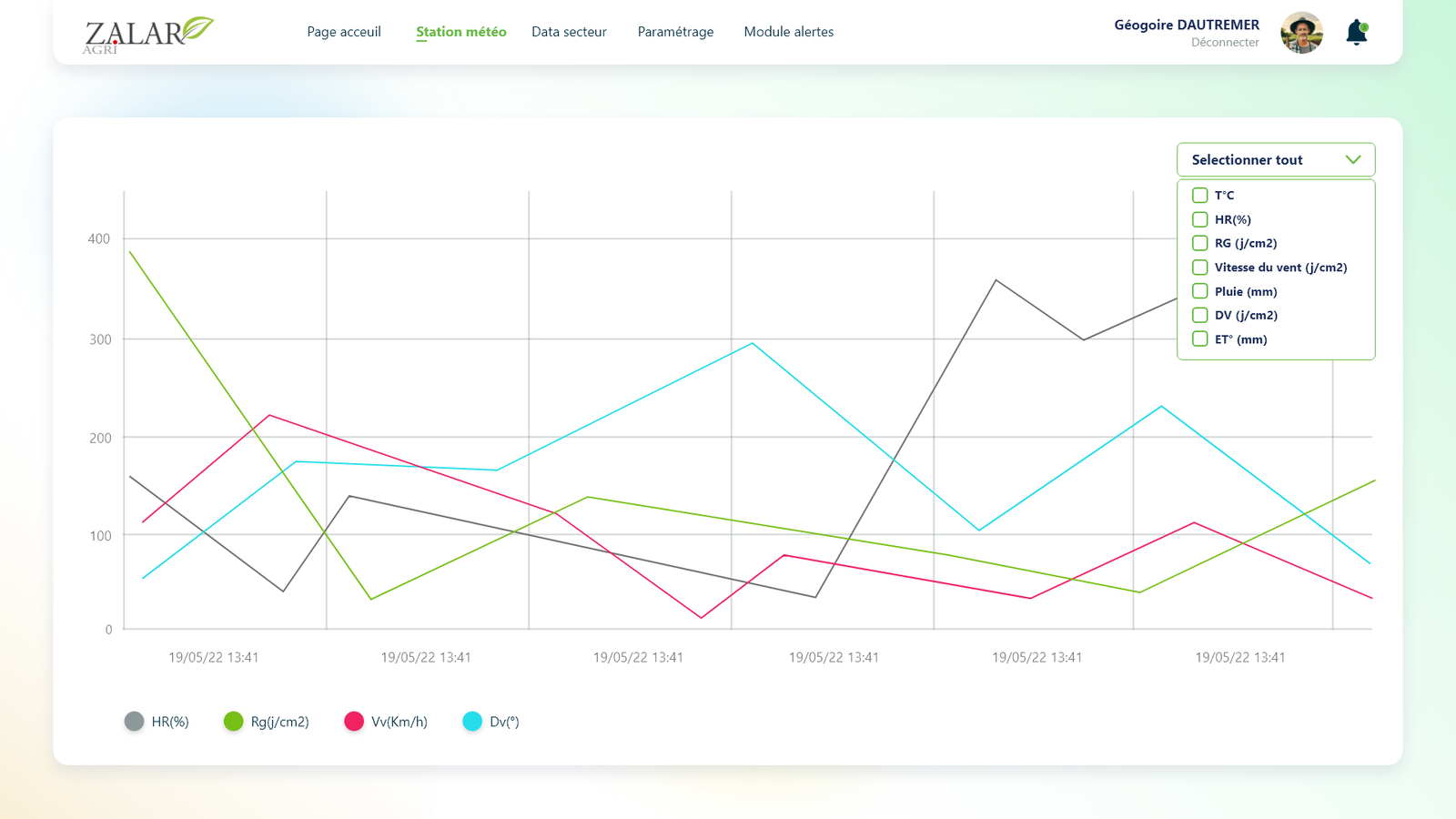Check the T°C checkbox
Image resolution: width=1456 pixels, height=819 pixels.
point(1199,196)
